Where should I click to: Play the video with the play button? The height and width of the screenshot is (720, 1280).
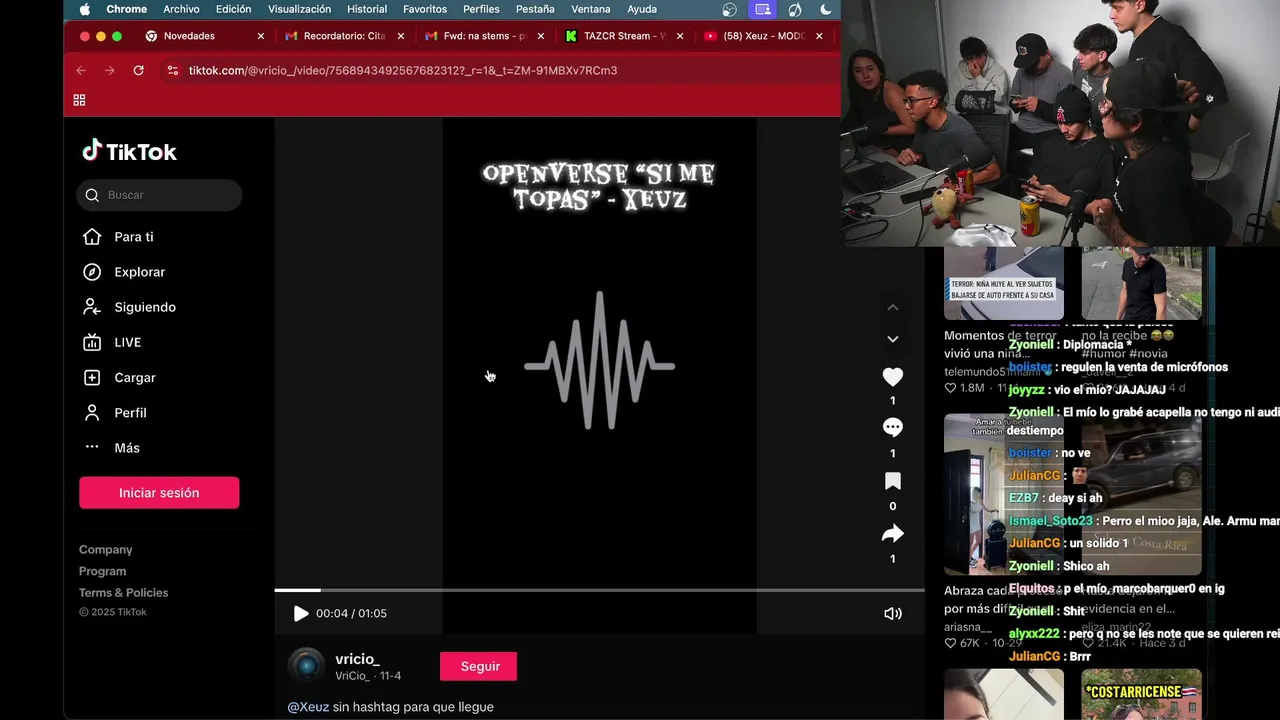[300, 614]
